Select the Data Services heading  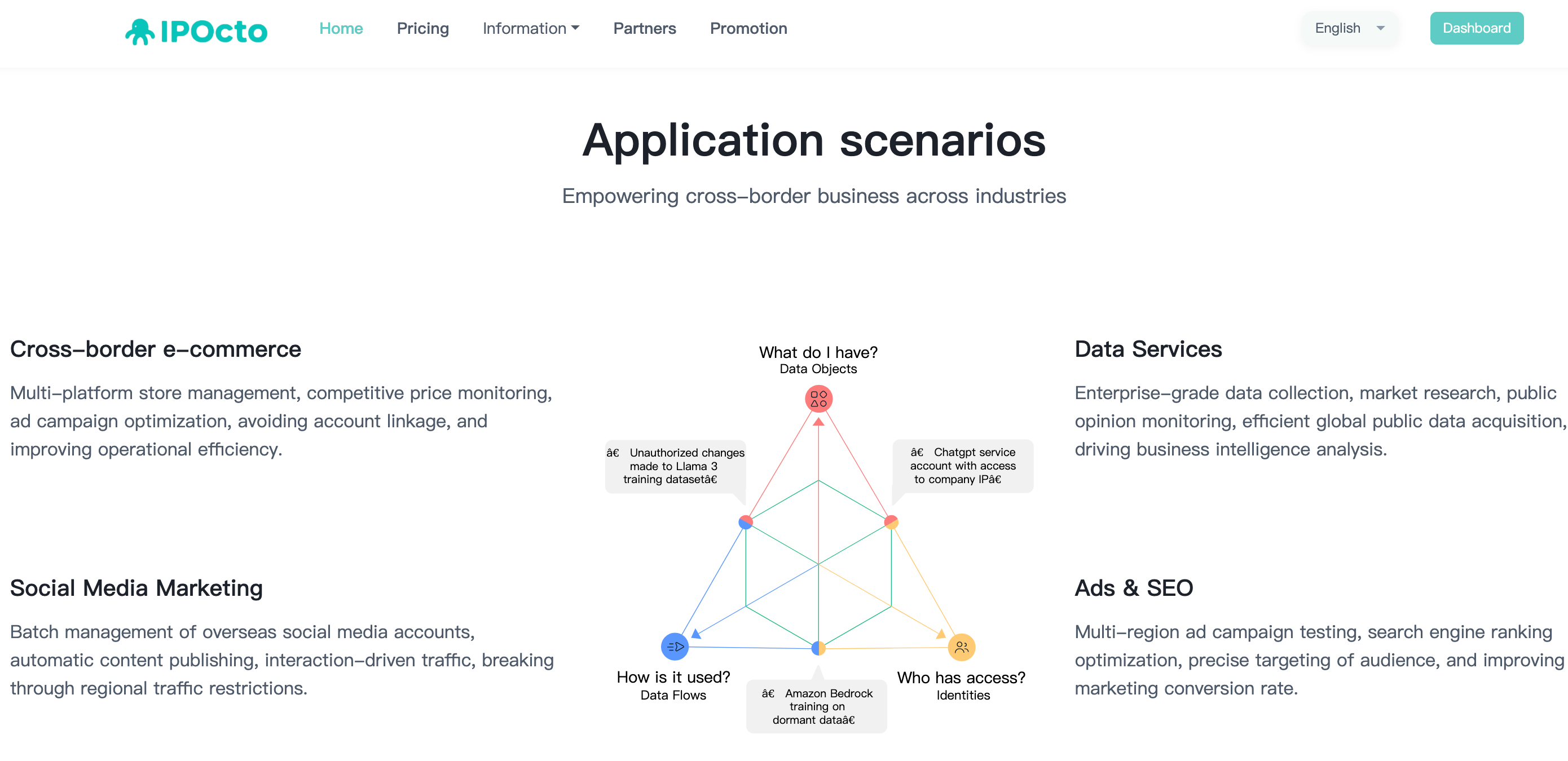point(1148,349)
